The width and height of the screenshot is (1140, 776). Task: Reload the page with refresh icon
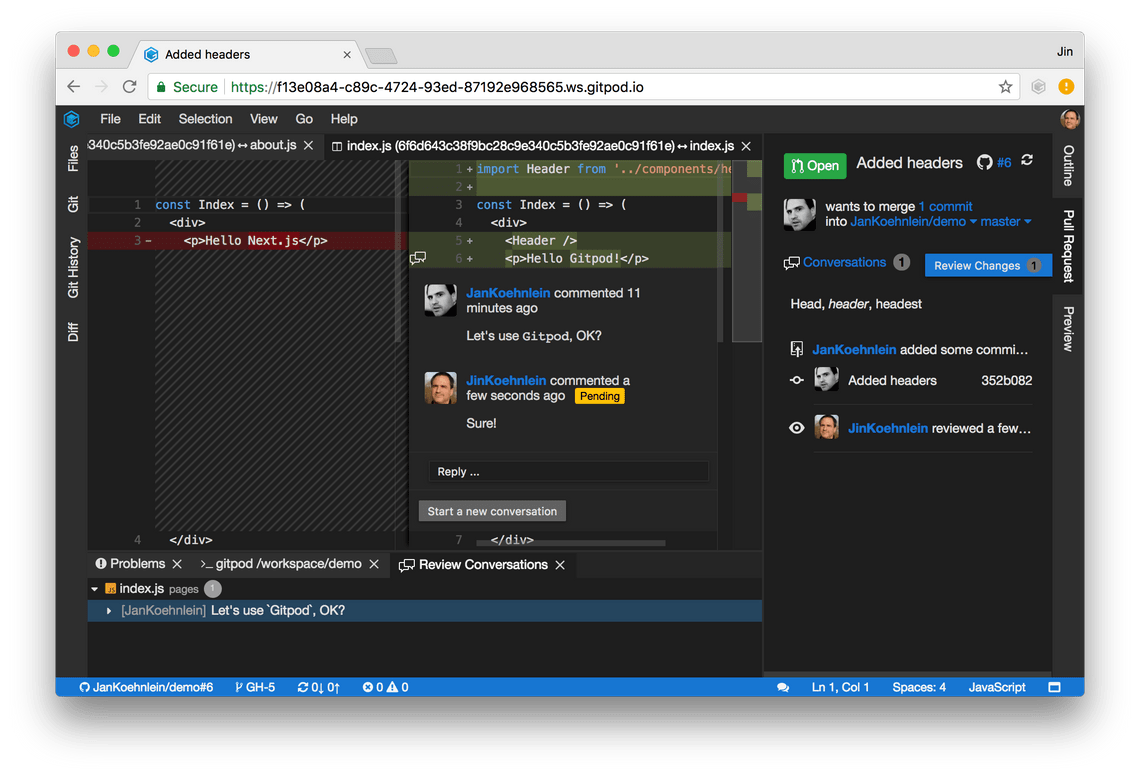tap(129, 87)
